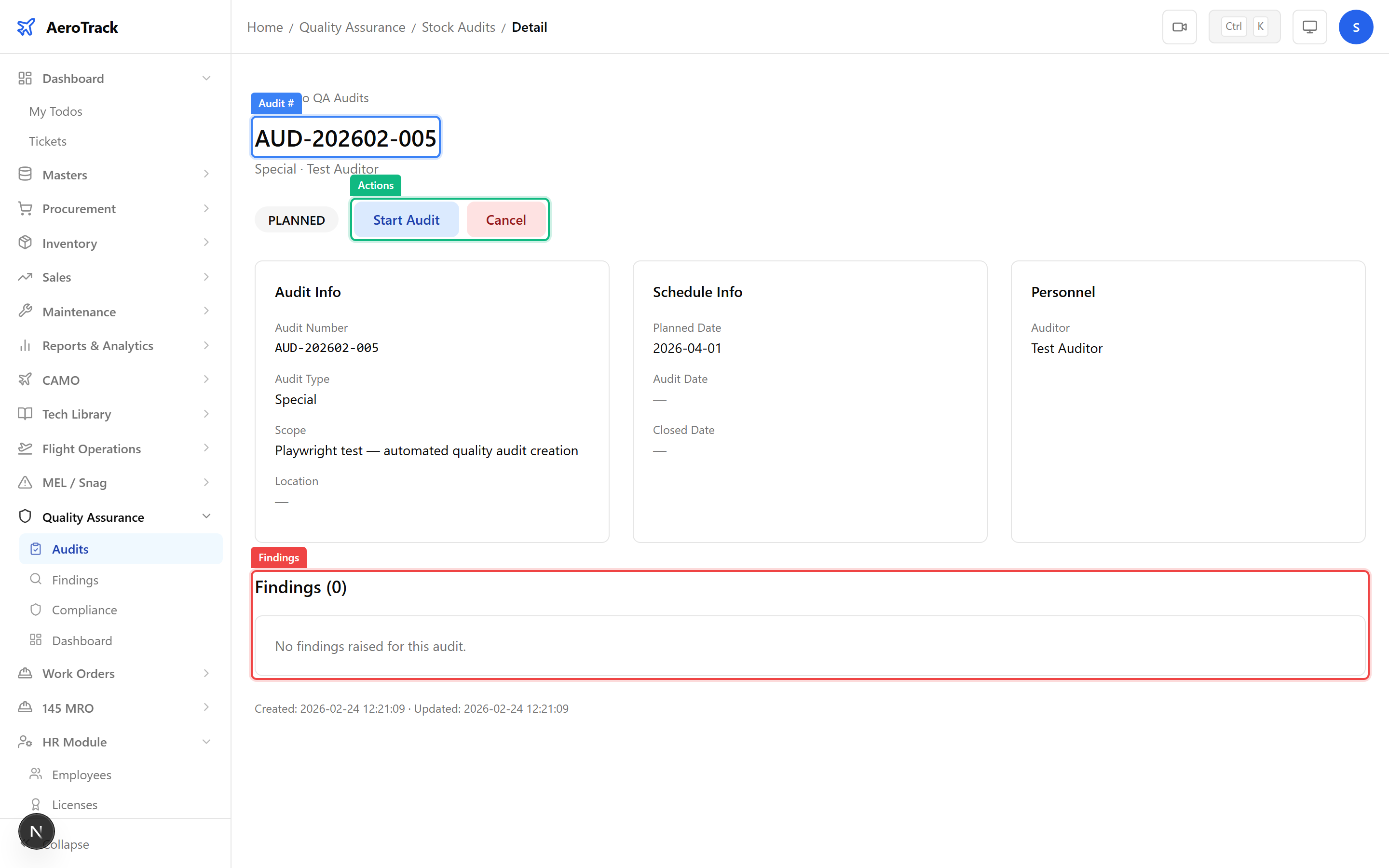This screenshot has width=1389, height=868.
Task: Open the Licenses icon in HR Module
Action: click(x=36, y=804)
